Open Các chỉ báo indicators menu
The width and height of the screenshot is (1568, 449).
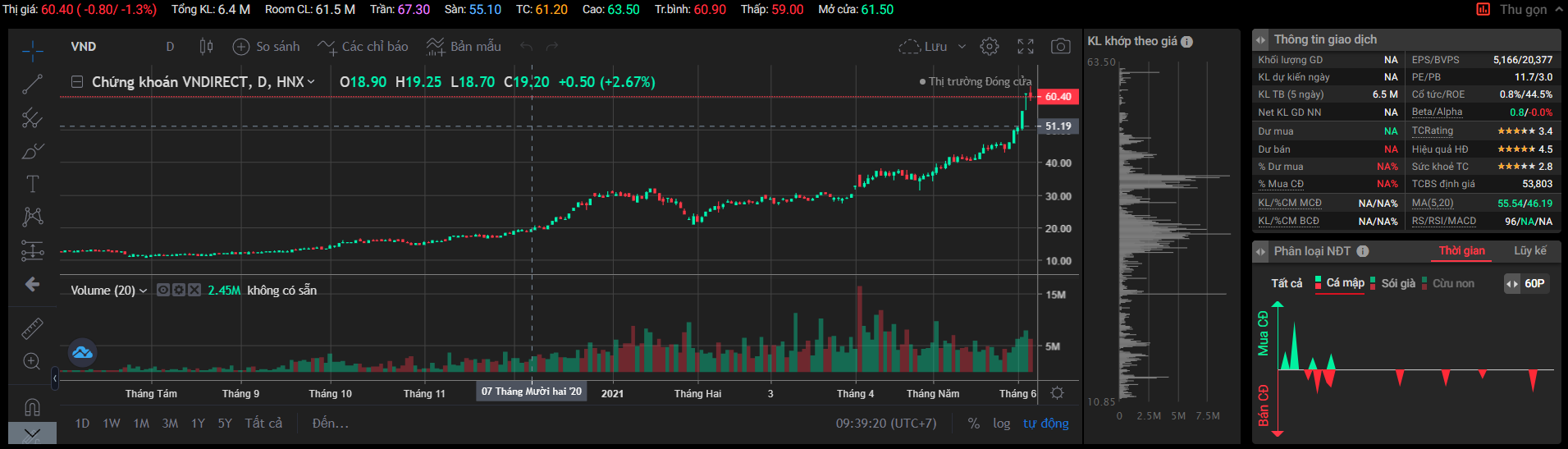tap(363, 47)
